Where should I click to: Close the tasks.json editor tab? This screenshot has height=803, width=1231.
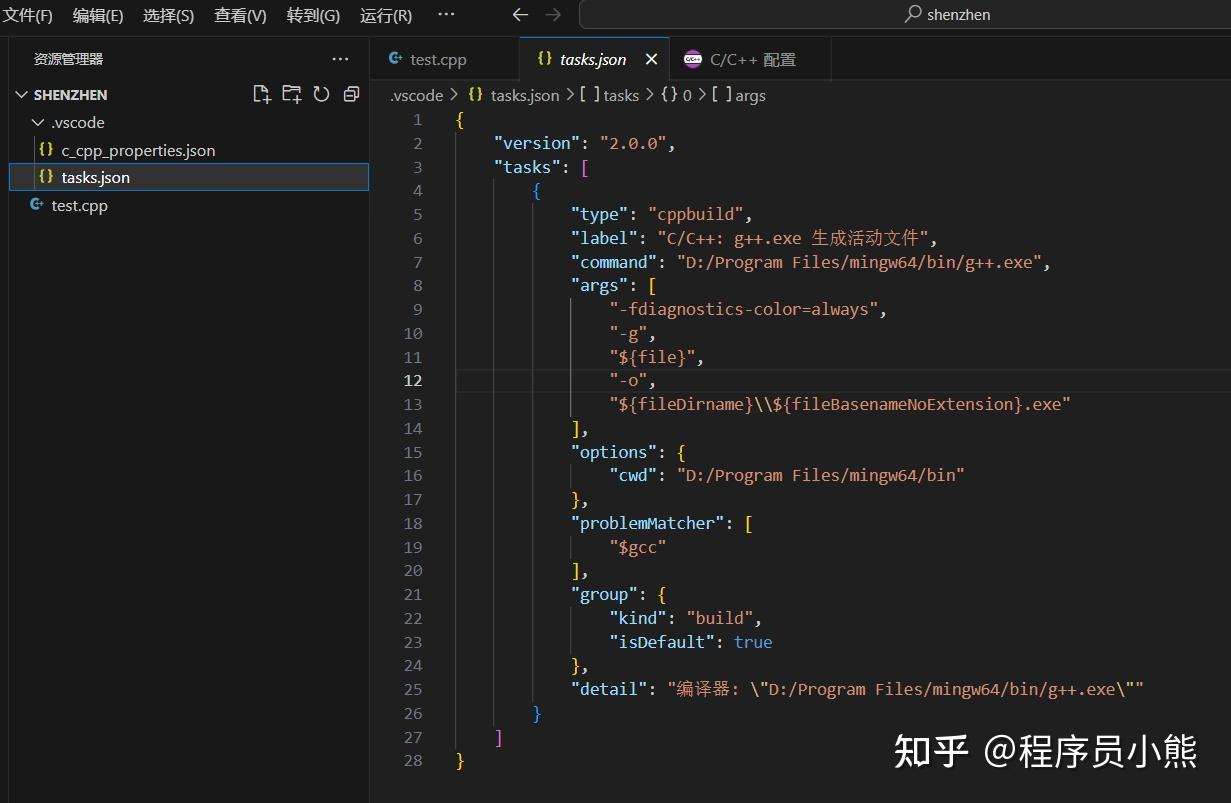(651, 59)
